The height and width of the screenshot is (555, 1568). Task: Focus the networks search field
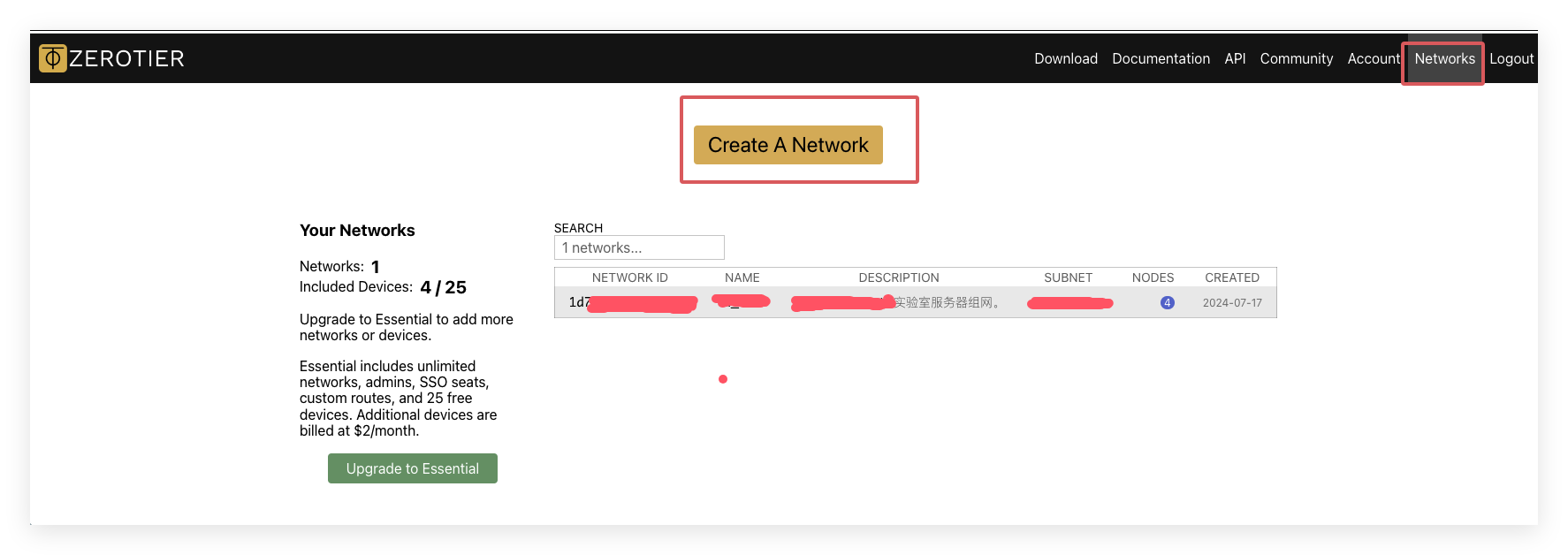pyautogui.click(x=639, y=247)
